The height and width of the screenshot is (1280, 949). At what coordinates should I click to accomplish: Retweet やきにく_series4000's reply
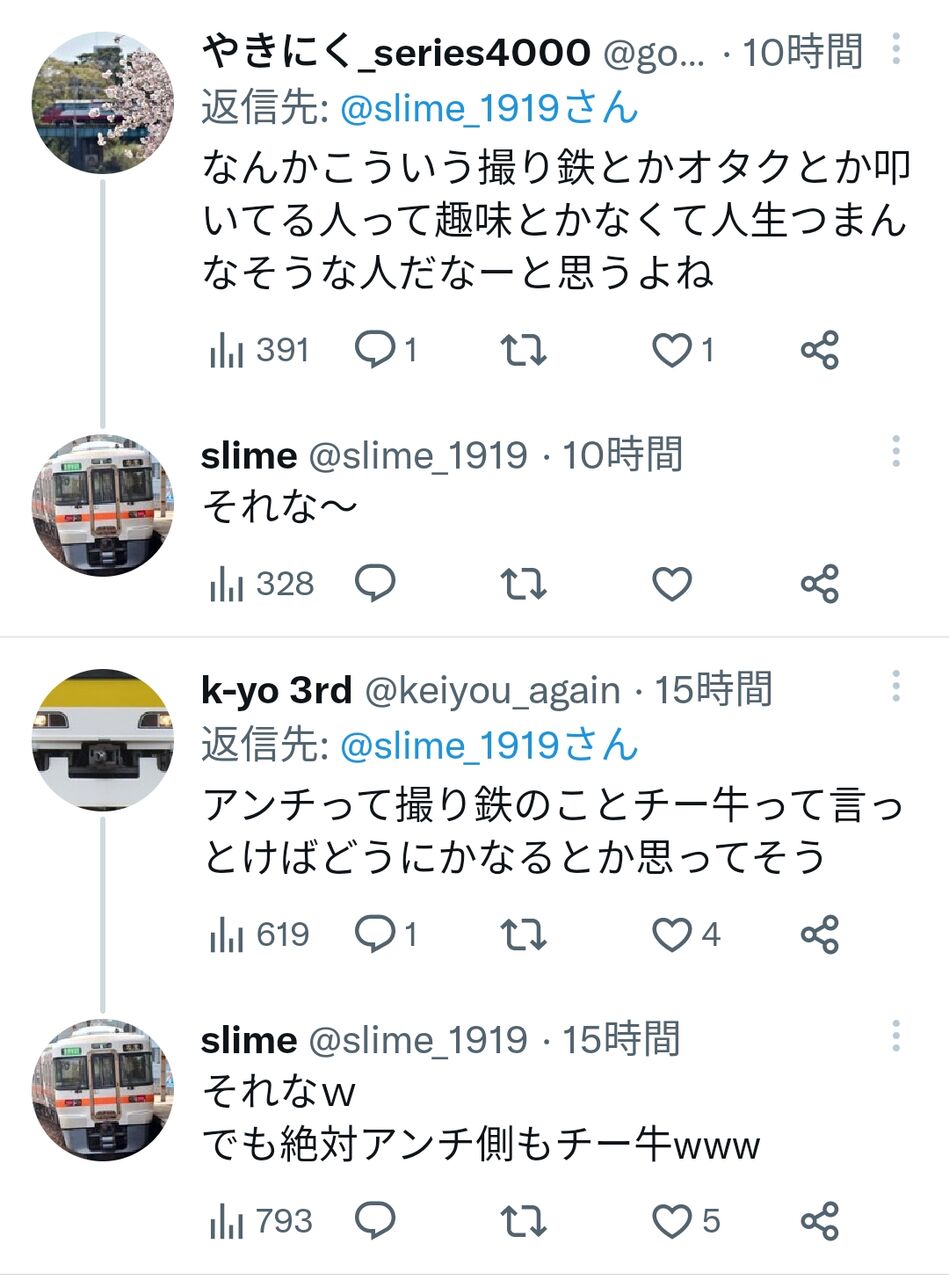tap(522, 351)
